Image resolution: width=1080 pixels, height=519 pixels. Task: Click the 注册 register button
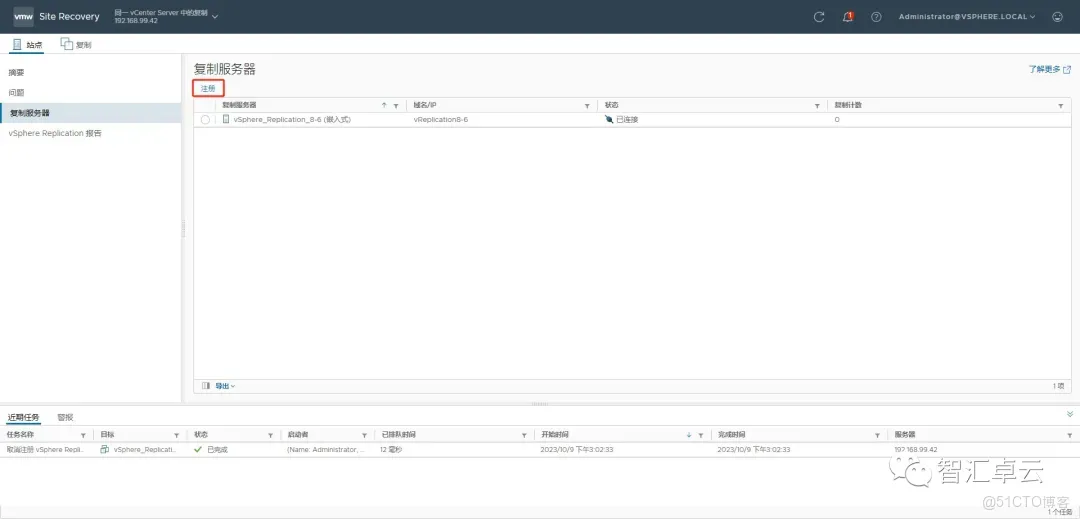[x=208, y=89]
